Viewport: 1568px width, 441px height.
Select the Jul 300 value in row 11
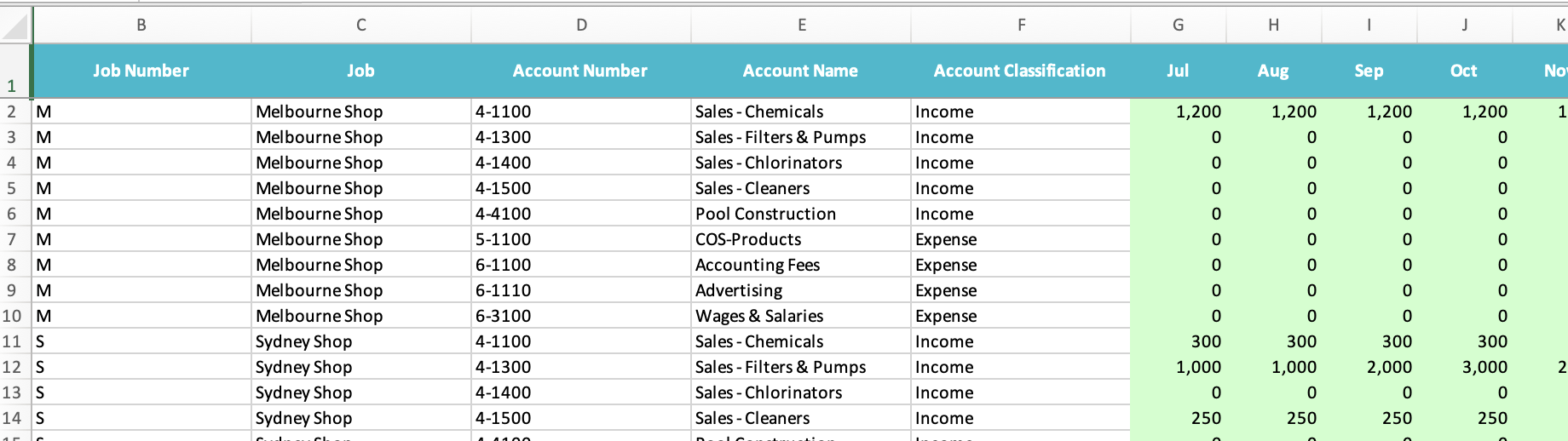pos(1179,341)
